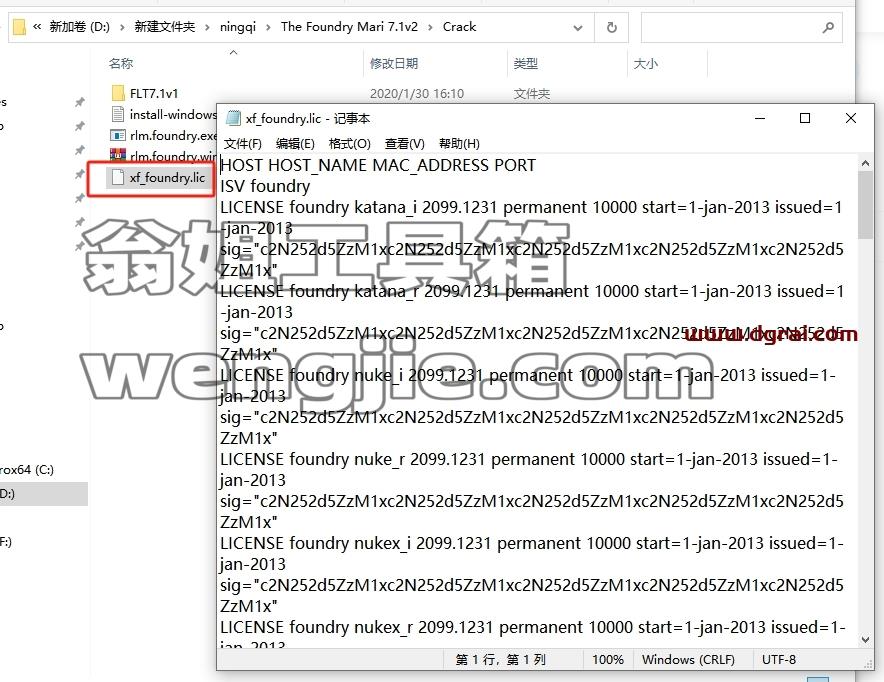Sort Explorer files by 类型 column
The height and width of the screenshot is (682, 884).
pyautogui.click(x=525, y=64)
